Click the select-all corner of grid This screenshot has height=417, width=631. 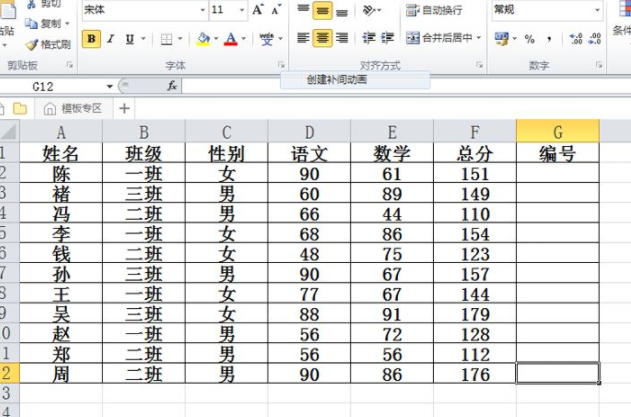[9, 132]
